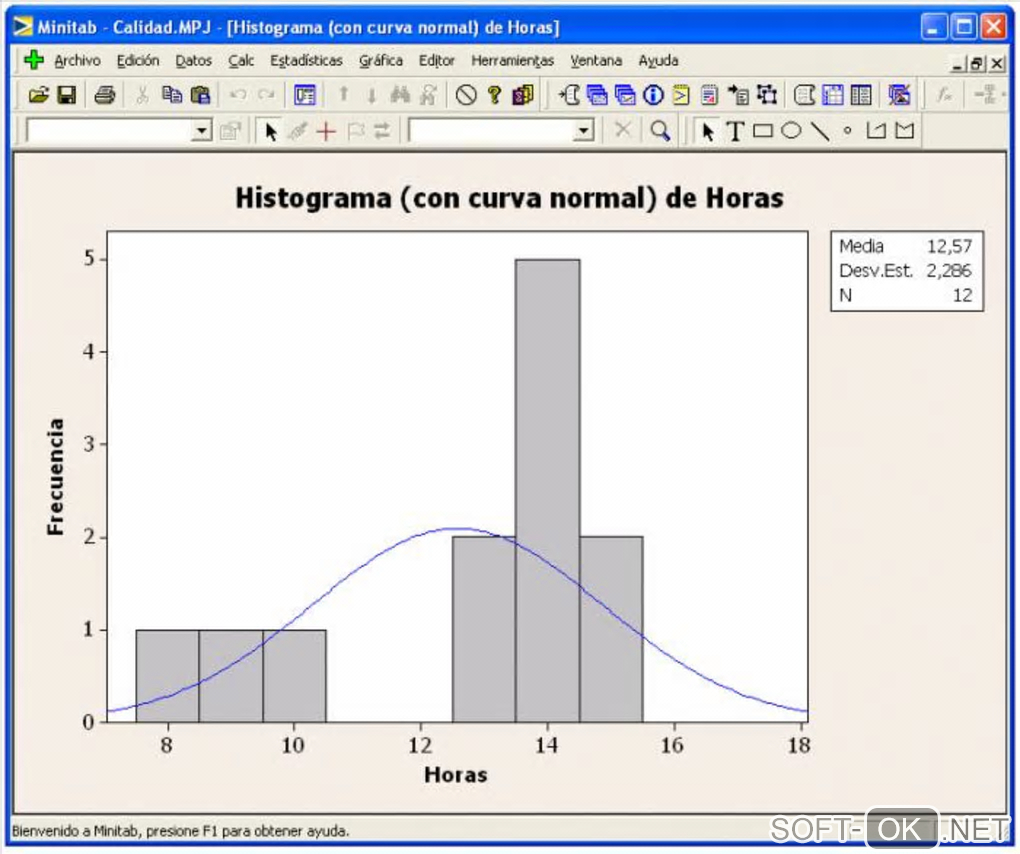This screenshot has height=854, width=1020.
Task: Select the statistics legend box with Media 12,57
Action: coord(907,271)
